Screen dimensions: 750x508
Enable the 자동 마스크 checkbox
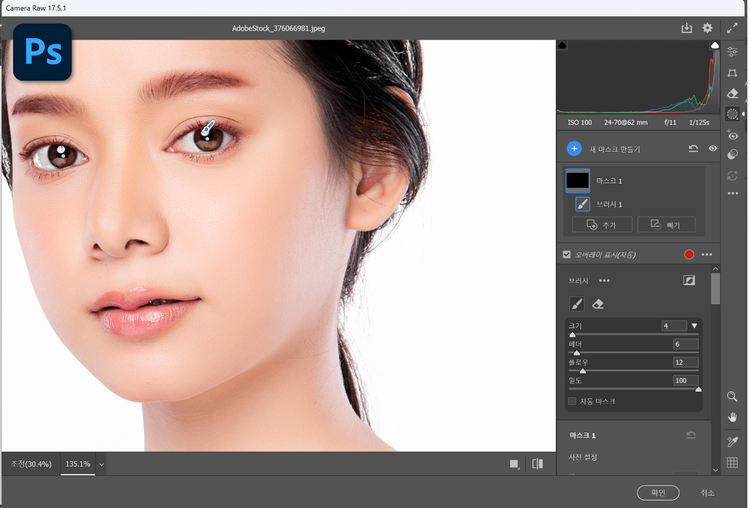[572, 401]
